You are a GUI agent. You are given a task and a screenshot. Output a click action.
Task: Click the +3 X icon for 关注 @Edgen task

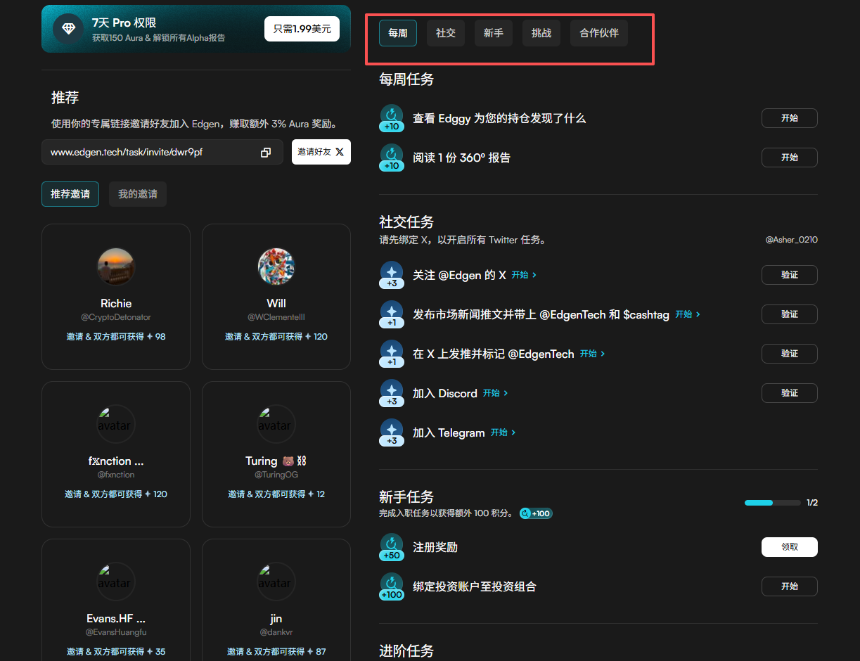391,274
